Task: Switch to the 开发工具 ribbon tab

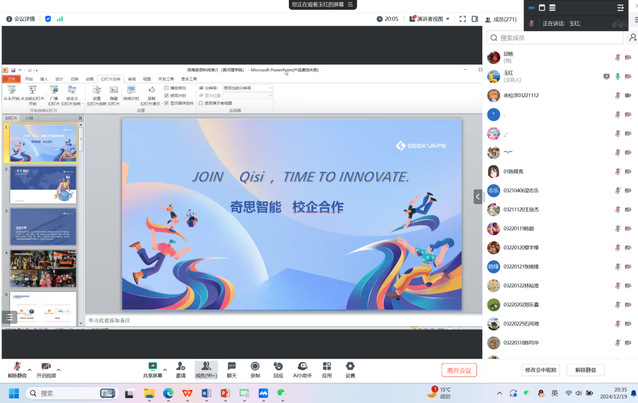Action: click(x=166, y=79)
